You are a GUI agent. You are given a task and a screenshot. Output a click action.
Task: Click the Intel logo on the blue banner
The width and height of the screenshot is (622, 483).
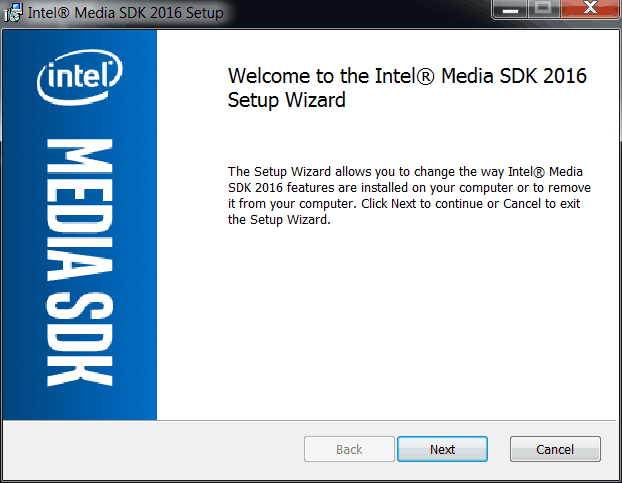(x=80, y=77)
